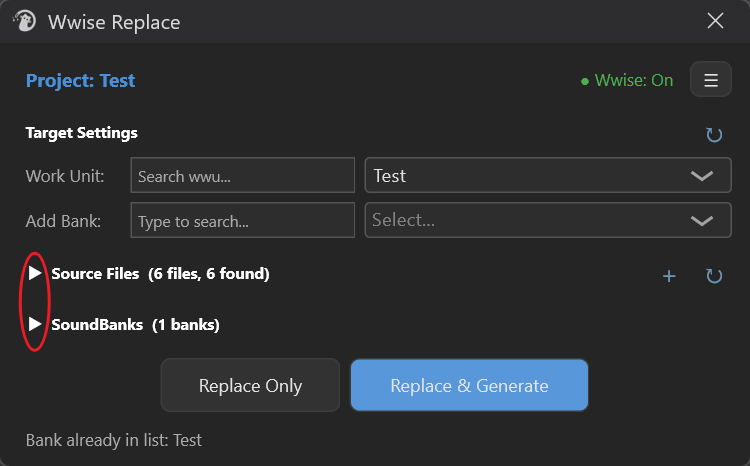750x466 pixels.
Task: Click the 'Bank already in list: Test' status
Action: [114, 440]
